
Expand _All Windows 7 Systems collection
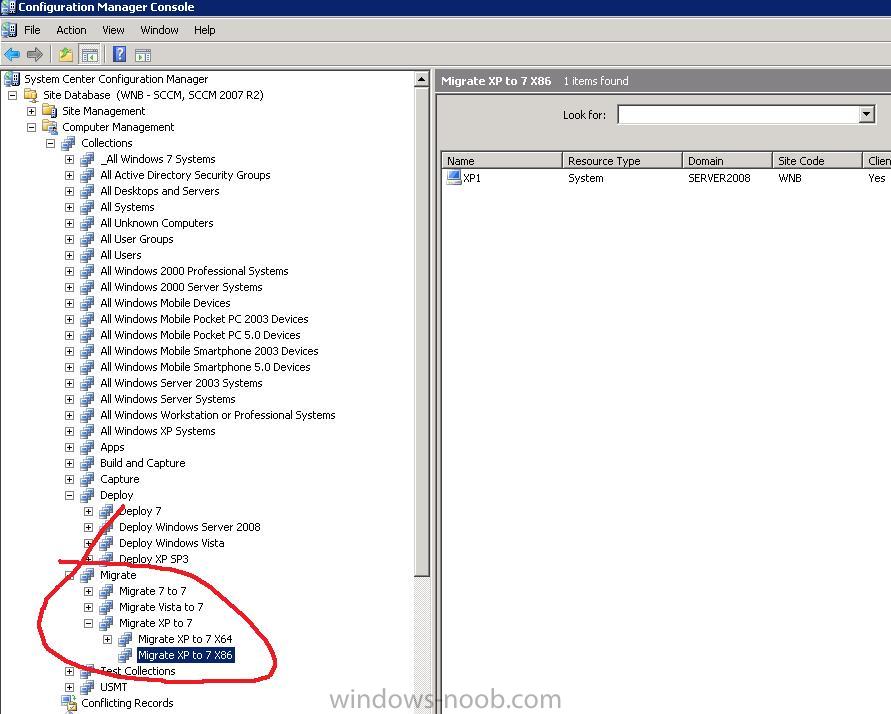pyautogui.click(x=69, y=159)
